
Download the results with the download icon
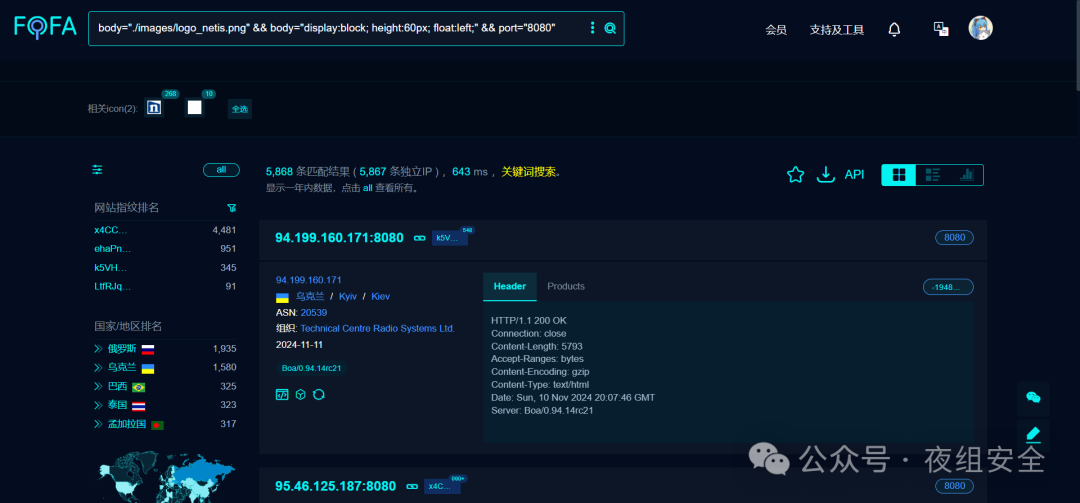825,175
